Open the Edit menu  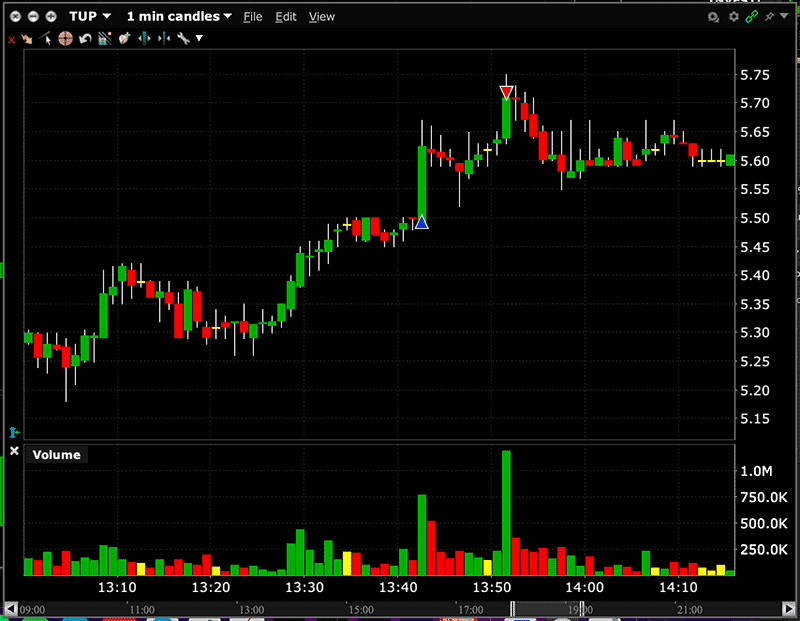coord(286,17)
